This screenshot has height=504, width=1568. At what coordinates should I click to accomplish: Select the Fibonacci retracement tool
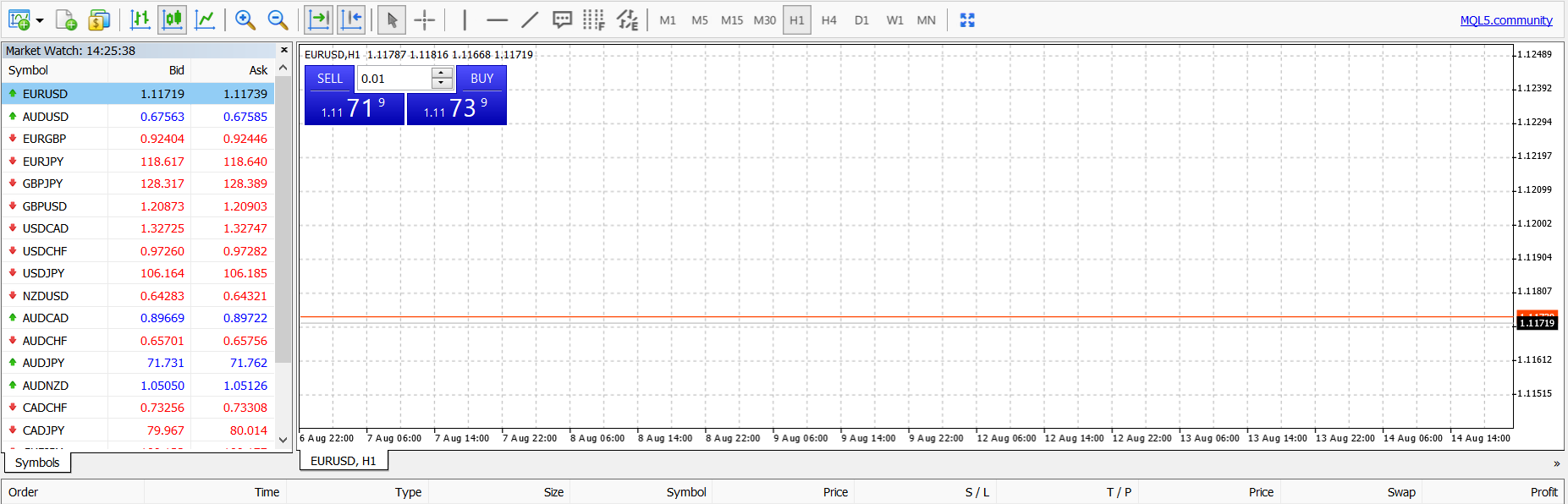point(594,19)
